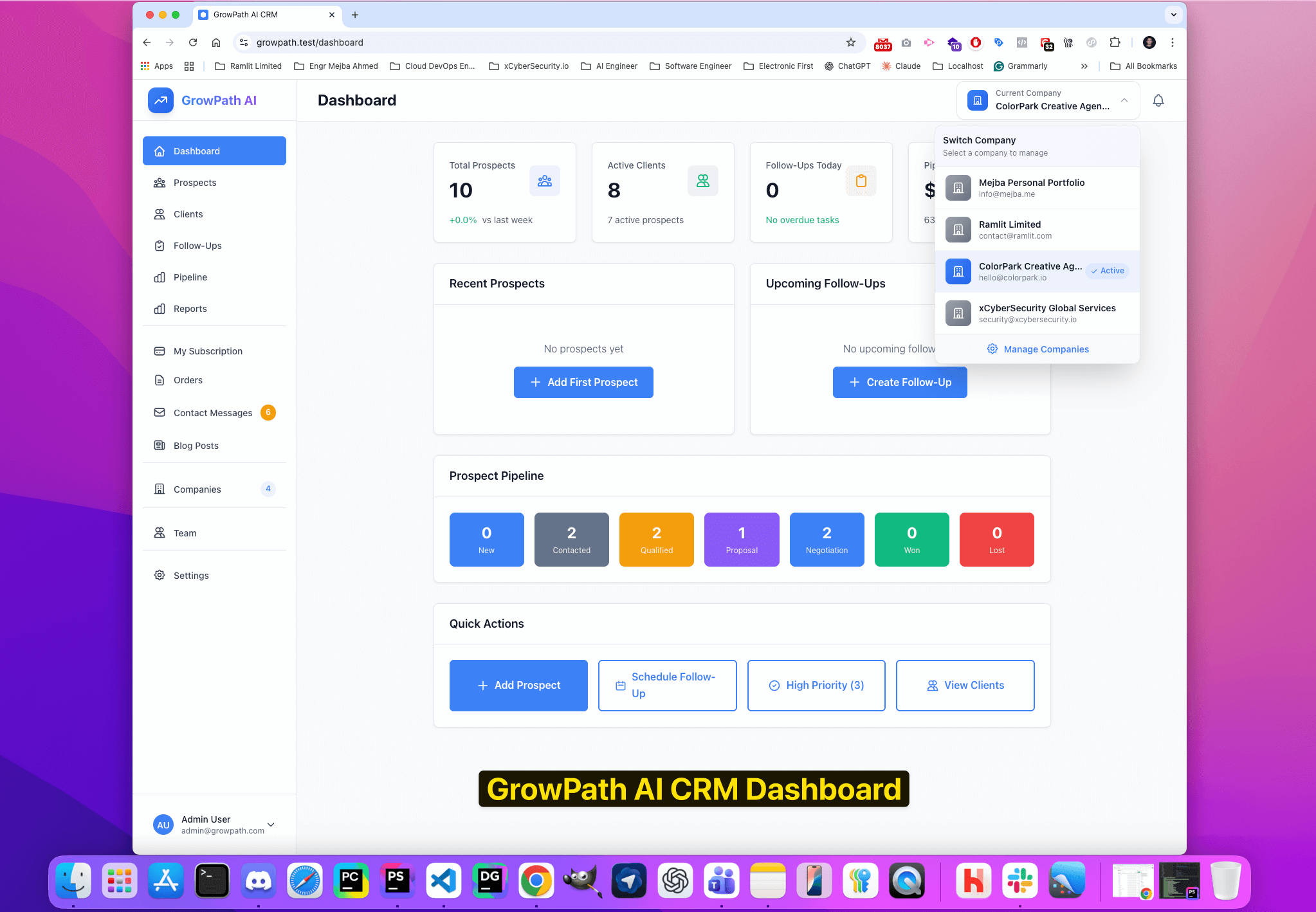Viewport: 1316px width, 912px height.
Task: Select ColorPark Creative as the active company
Action: coord(1030,271)
